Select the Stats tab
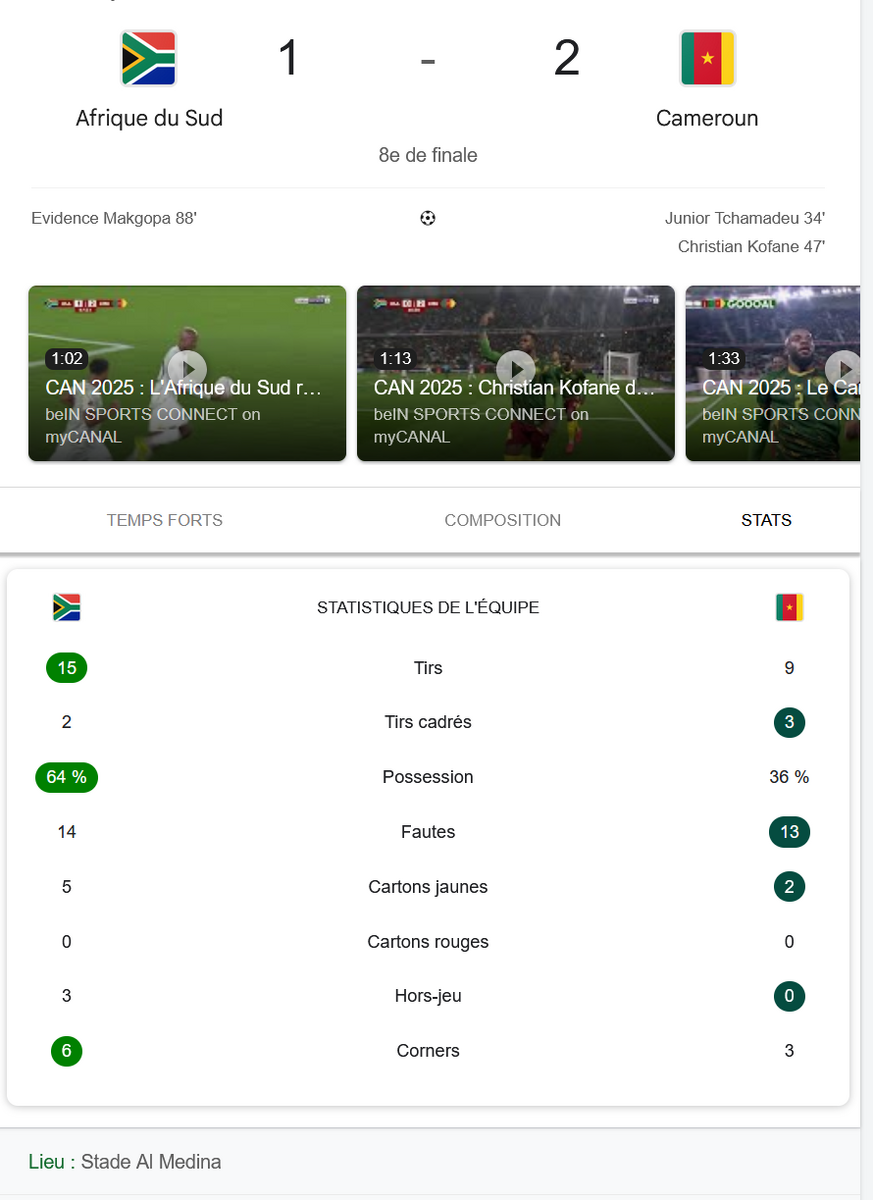The width and height of the screenshot is (873, 1200). 766,520
